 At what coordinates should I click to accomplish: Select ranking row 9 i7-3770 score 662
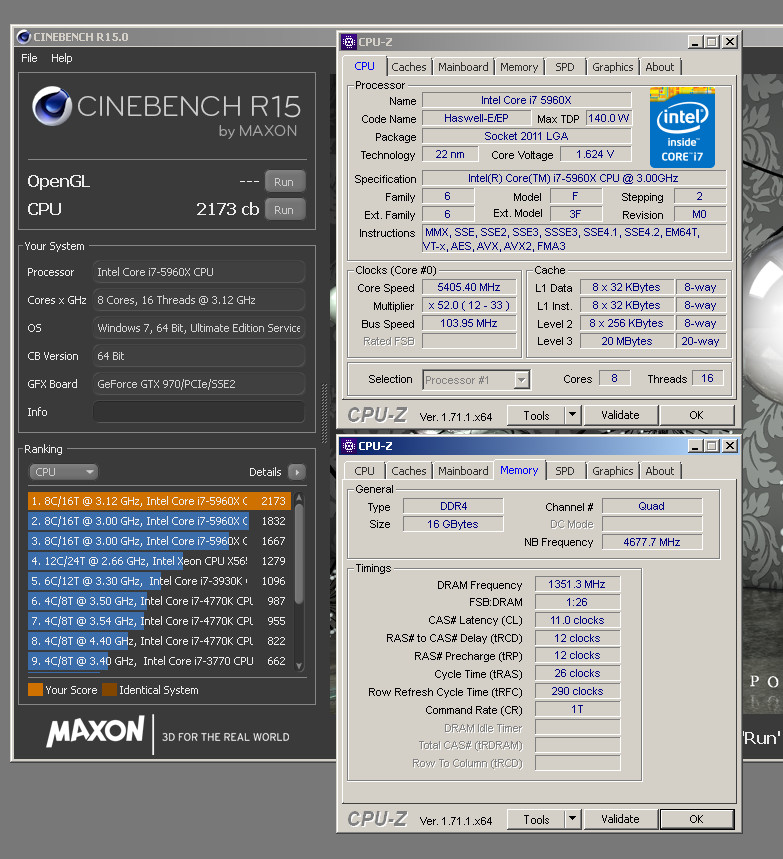[x=159, y=661]
